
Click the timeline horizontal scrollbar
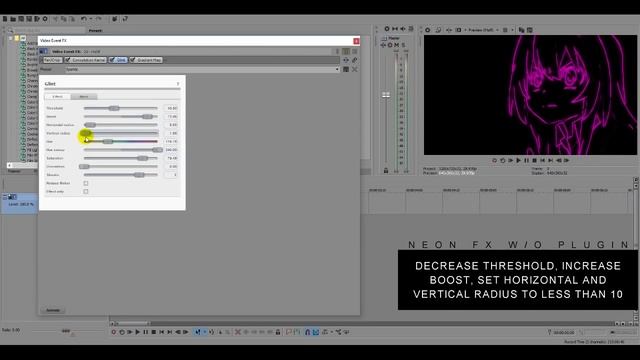click(363, 324)
